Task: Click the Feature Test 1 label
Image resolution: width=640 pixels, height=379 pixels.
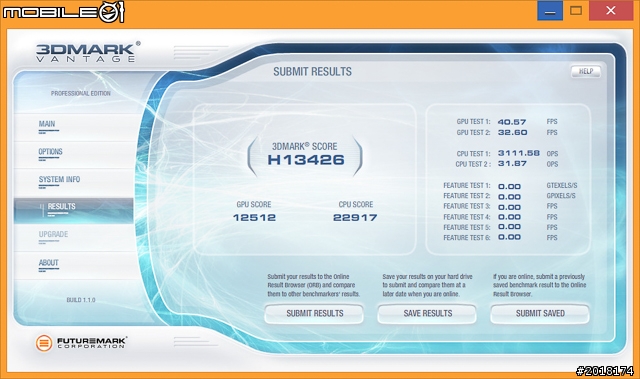Action: click(x=467, y=186)
